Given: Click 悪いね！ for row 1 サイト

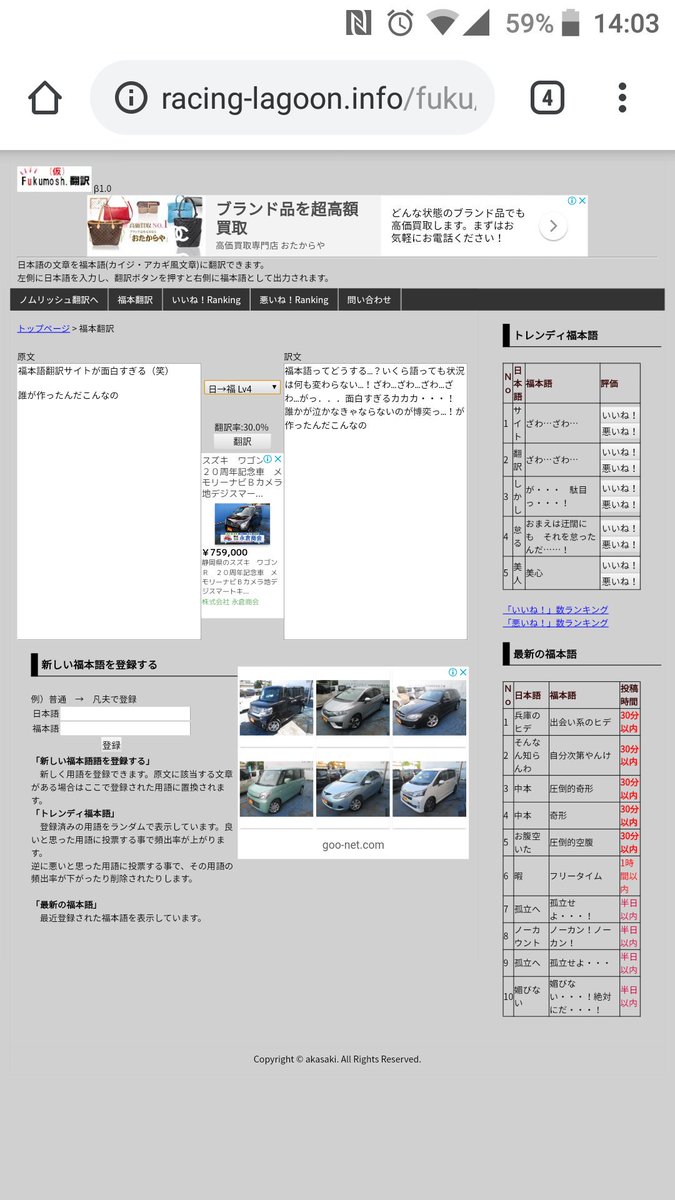Looking at the screenshot, I should point(619,432).
